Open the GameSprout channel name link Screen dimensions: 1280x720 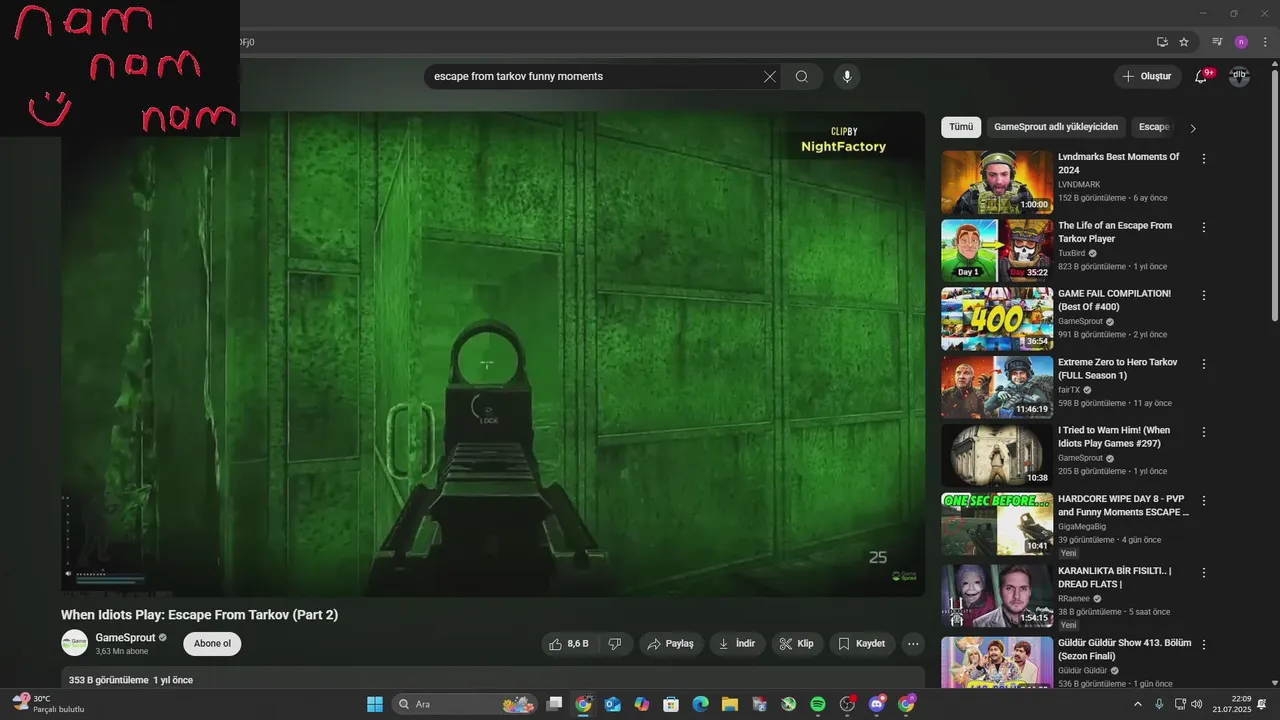[125, 638]
